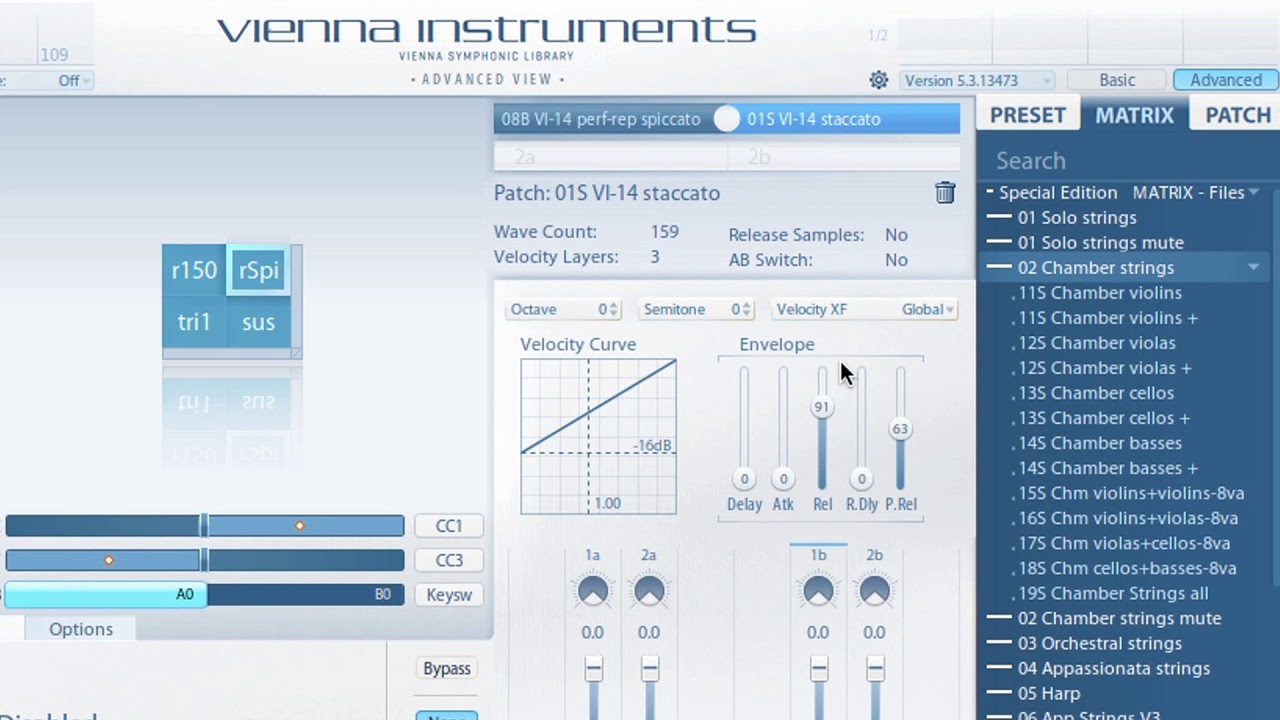Screen dimensions: 1280x720
Task: Switch to the PRESET tab
Action: click(x=1028, y=115)
